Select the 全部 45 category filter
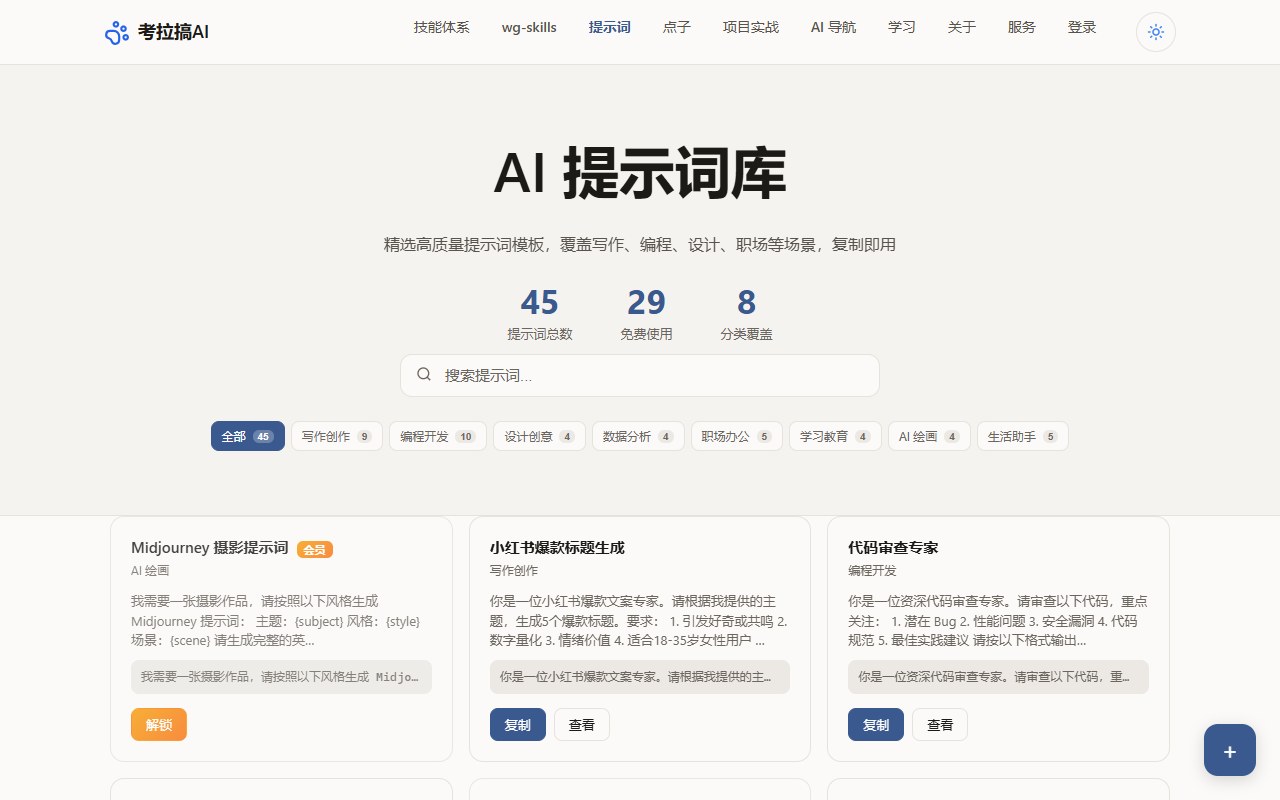 coord(248,436)
